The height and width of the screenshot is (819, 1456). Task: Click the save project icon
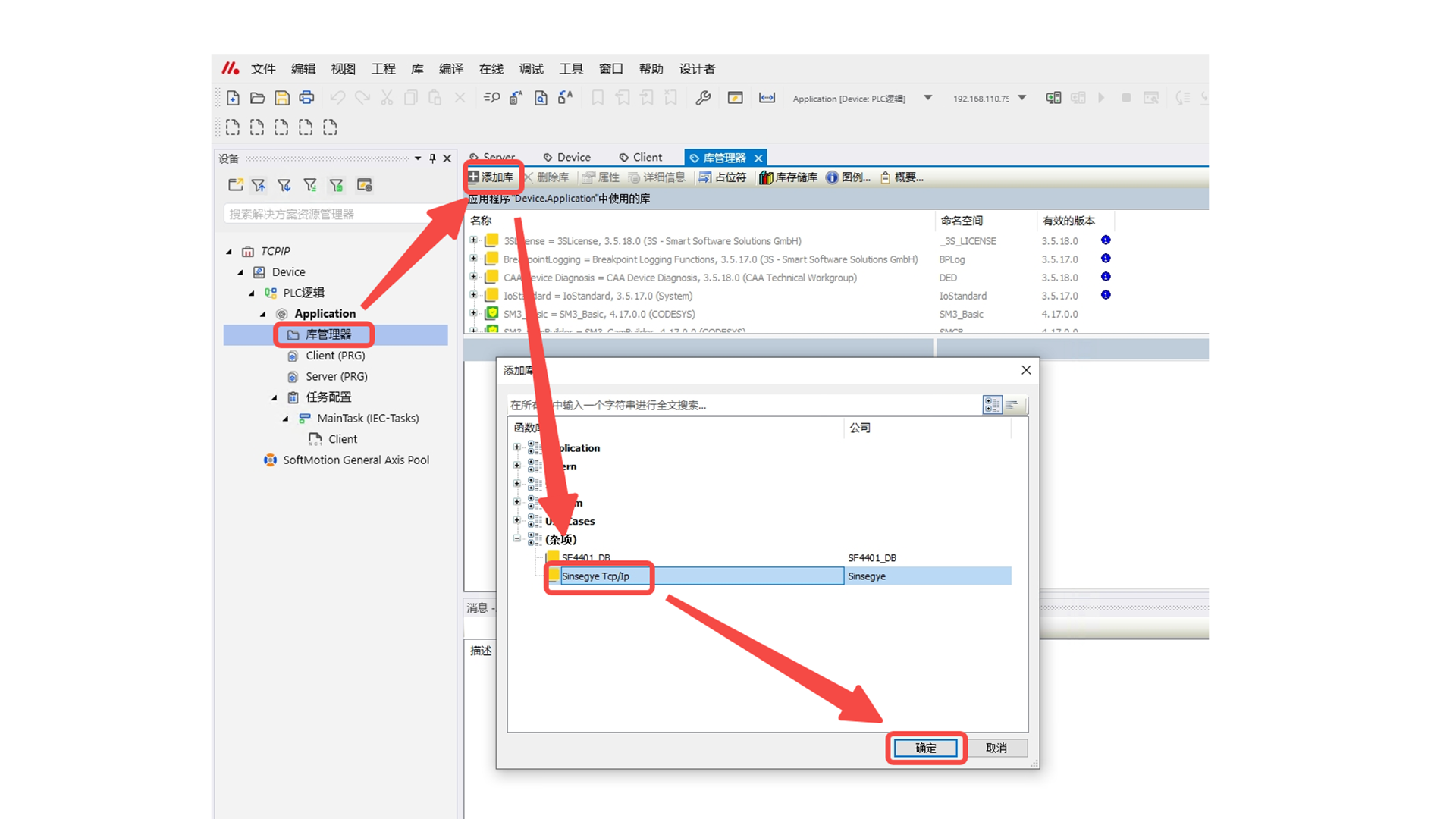(x=282, y=98)
